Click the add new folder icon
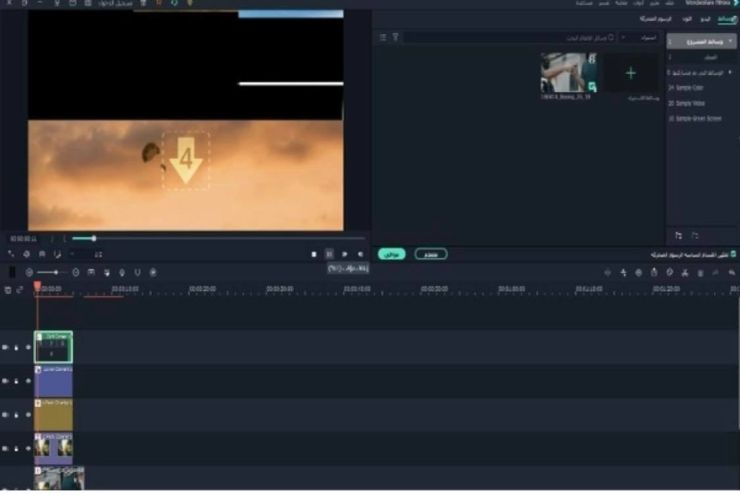Image resolution: width=740 pixels, height=495 pixels. pos(679,235)
